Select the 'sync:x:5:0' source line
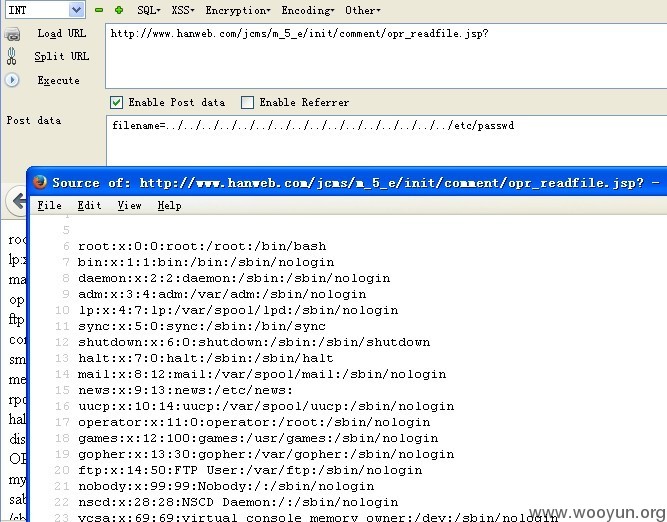Viewport: 667px width, 522px height. click(202, 326)
